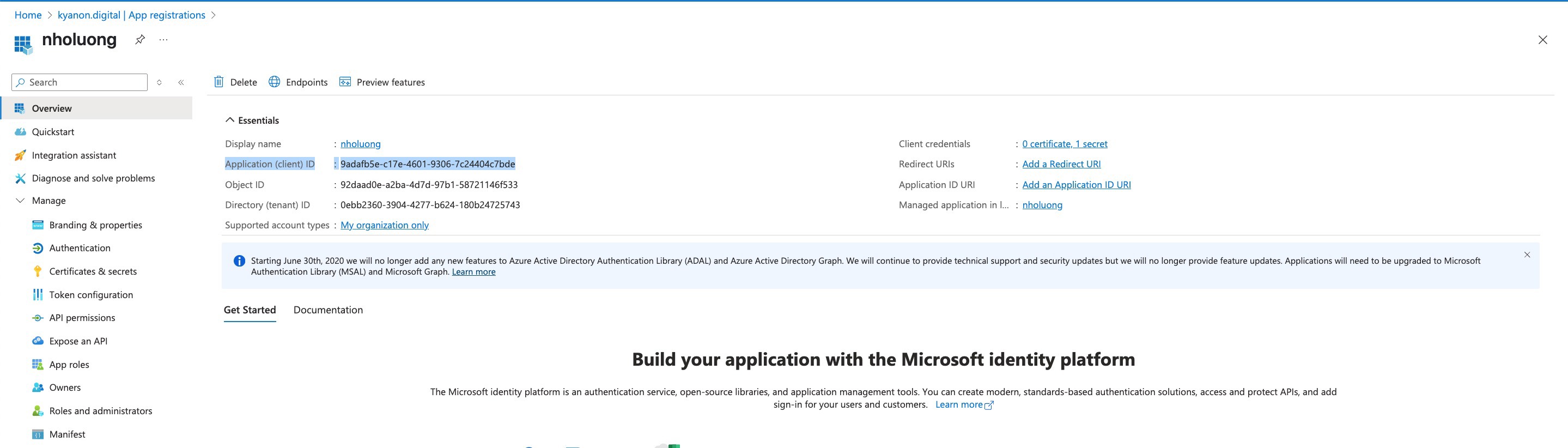This screenshot has width=1568, height=448.
Task: Click the API permissions icon
Action: coord(38,318)
